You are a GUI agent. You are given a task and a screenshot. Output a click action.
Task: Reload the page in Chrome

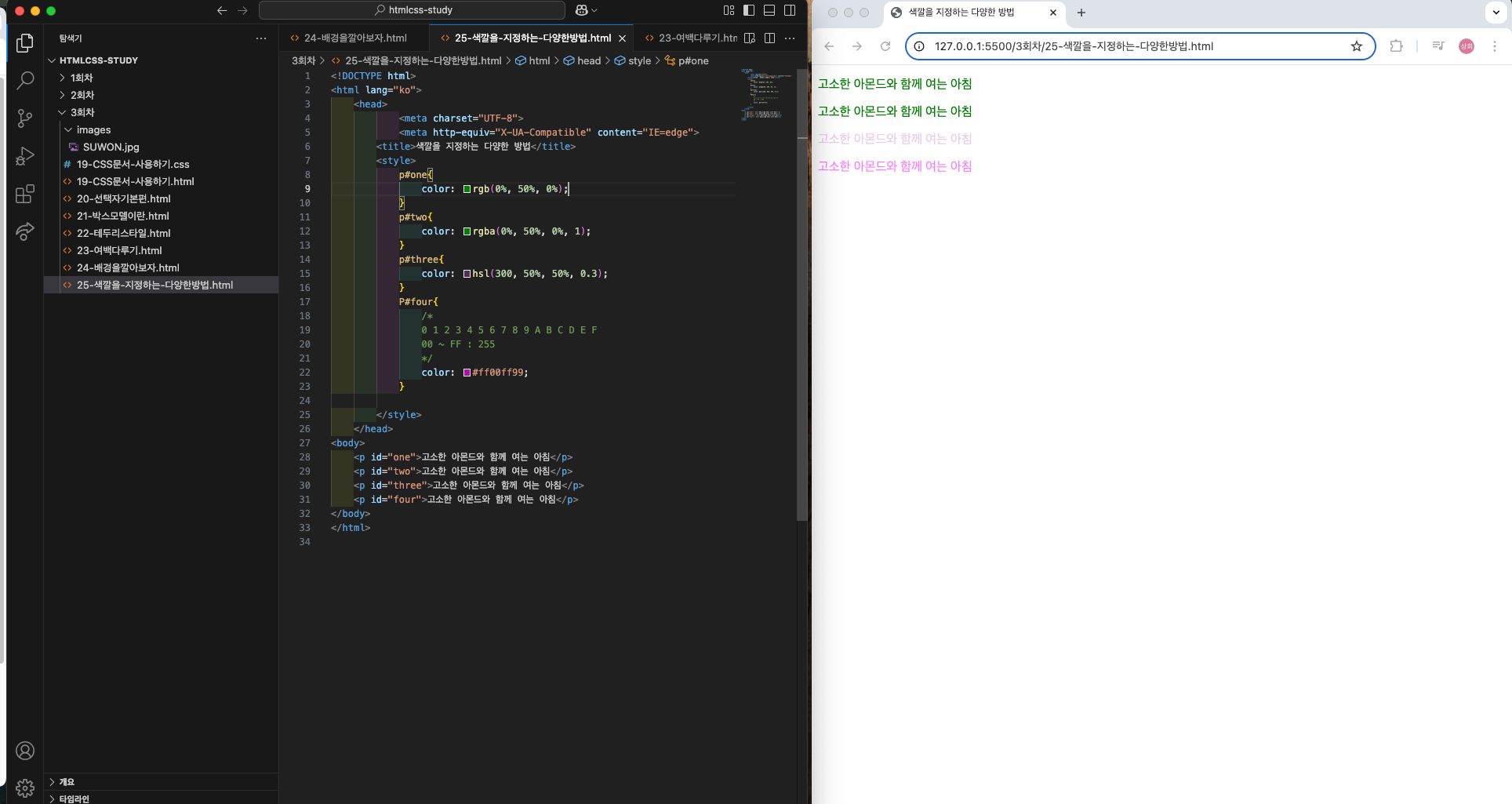(885, 46)
